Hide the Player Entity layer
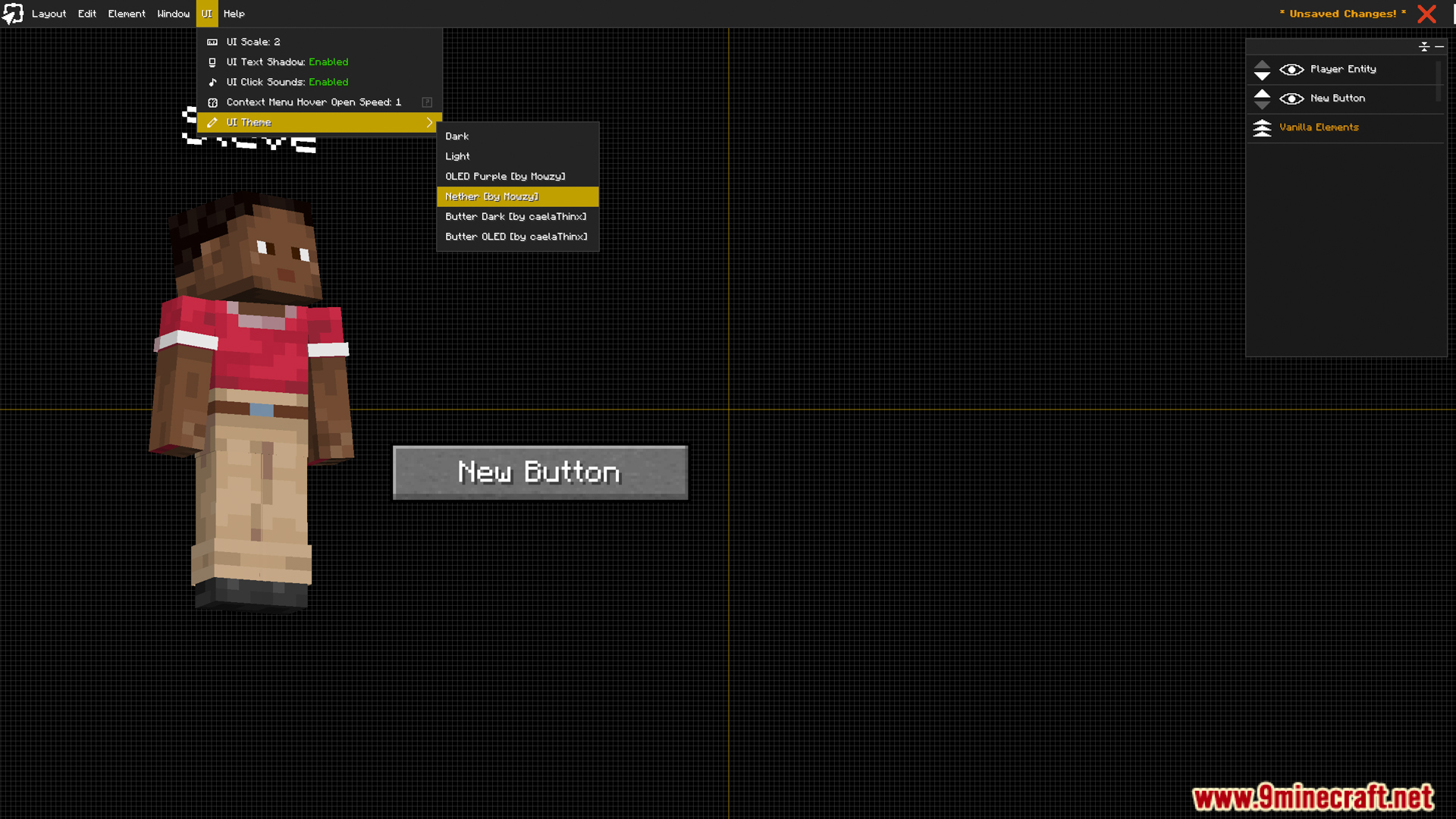Viewport: 1456px width, 819px height. pyautogui.click(x=1291, y=69)
